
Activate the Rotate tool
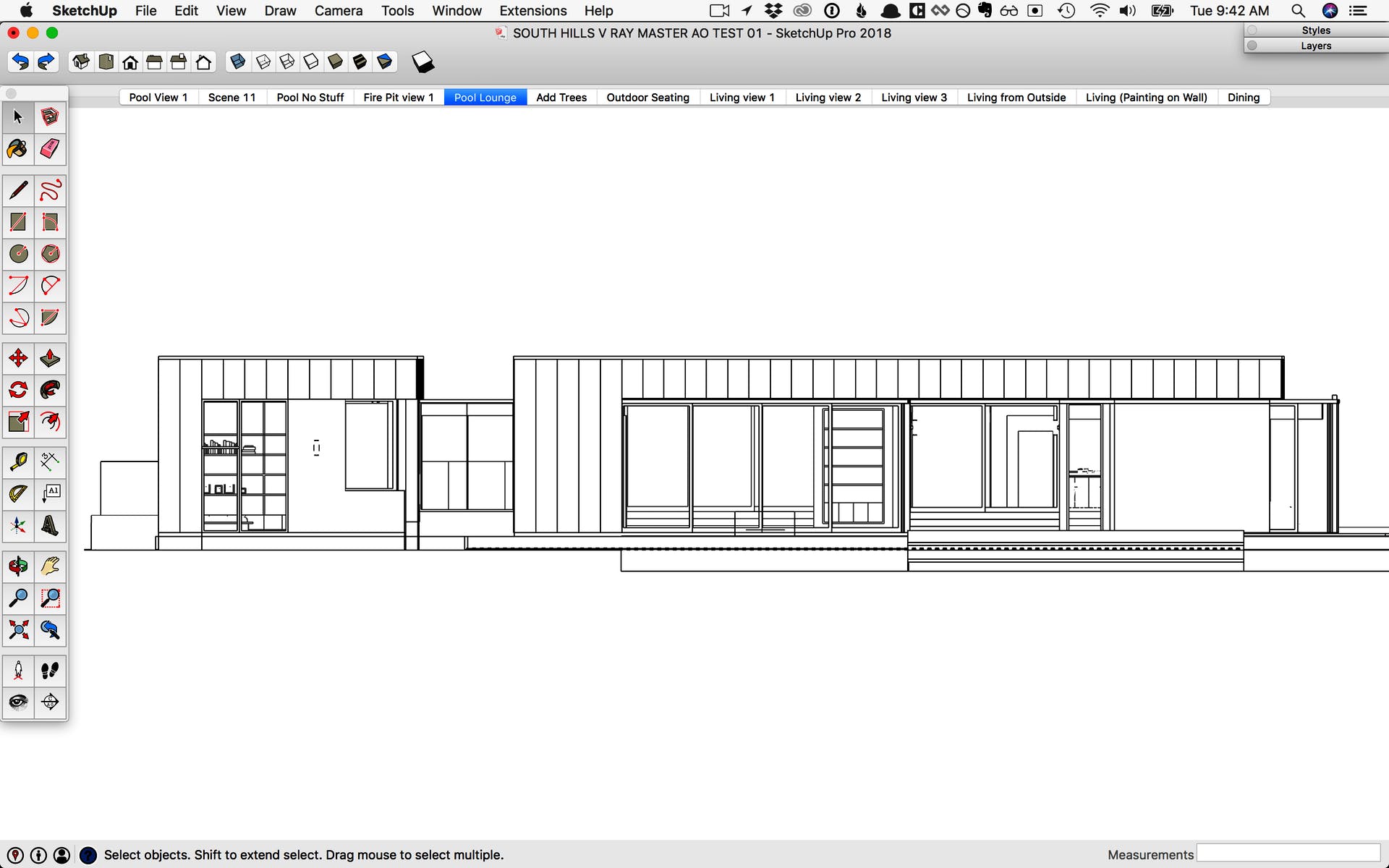(x=18, y=390)
